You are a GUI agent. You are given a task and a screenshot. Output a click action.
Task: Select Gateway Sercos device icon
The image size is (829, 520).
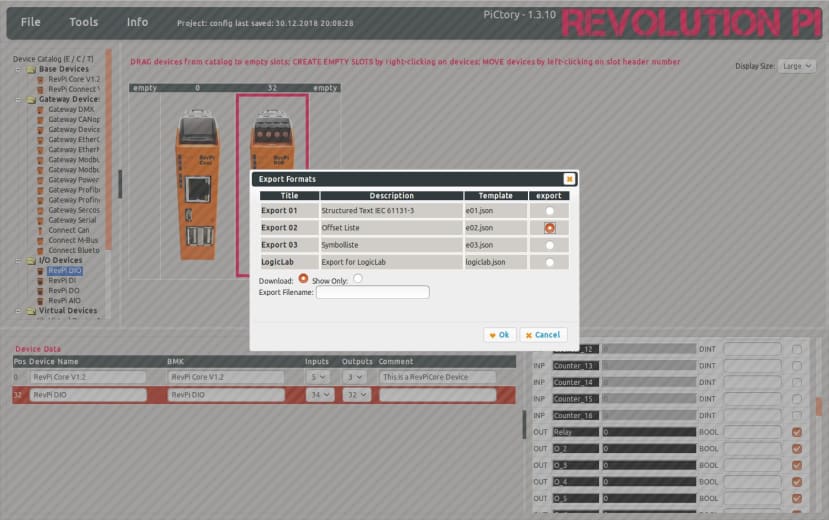click(x=40, y=210)
